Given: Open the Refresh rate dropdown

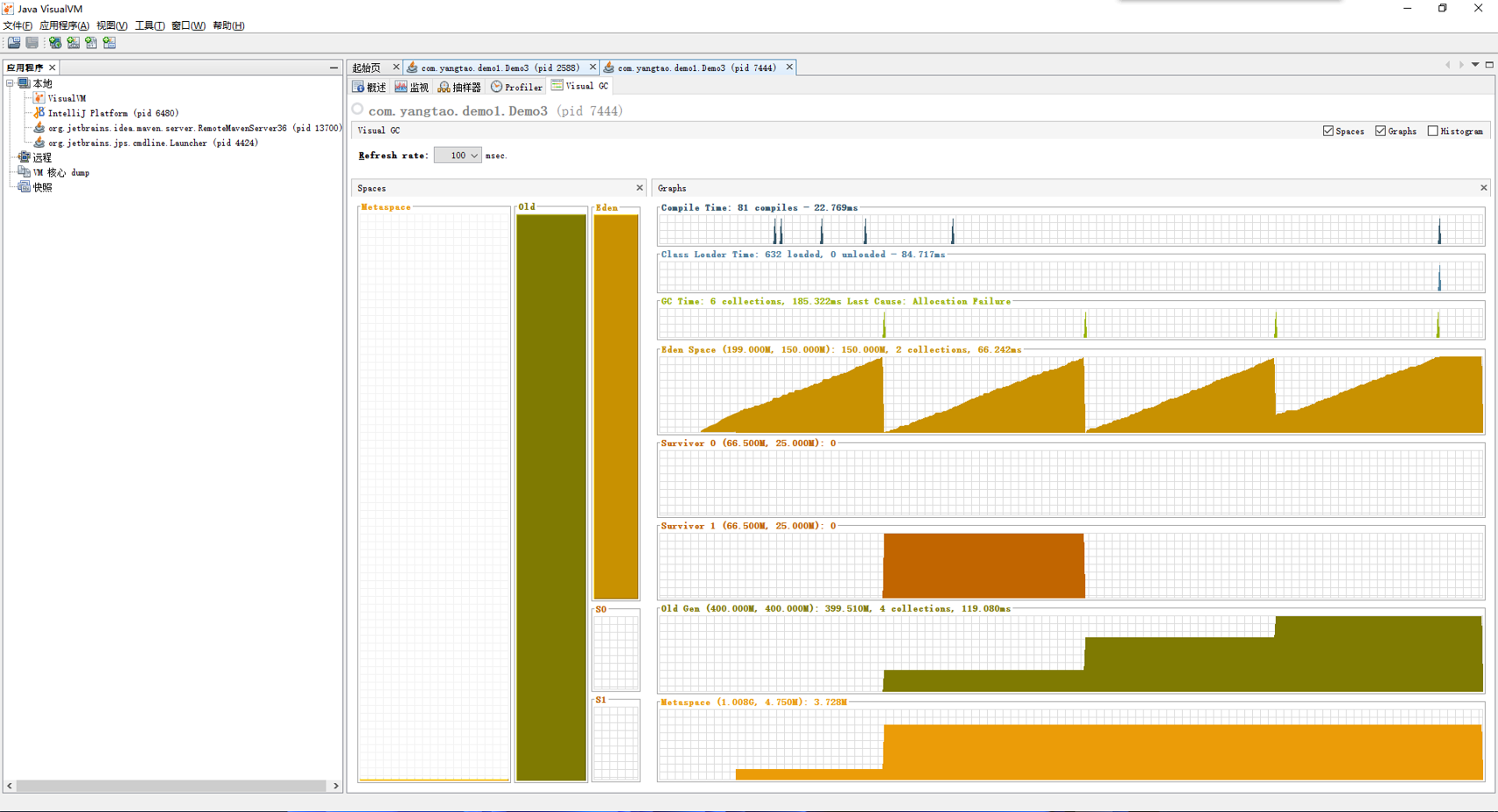Looking at the screenshot, I should (x=458, y=156).
